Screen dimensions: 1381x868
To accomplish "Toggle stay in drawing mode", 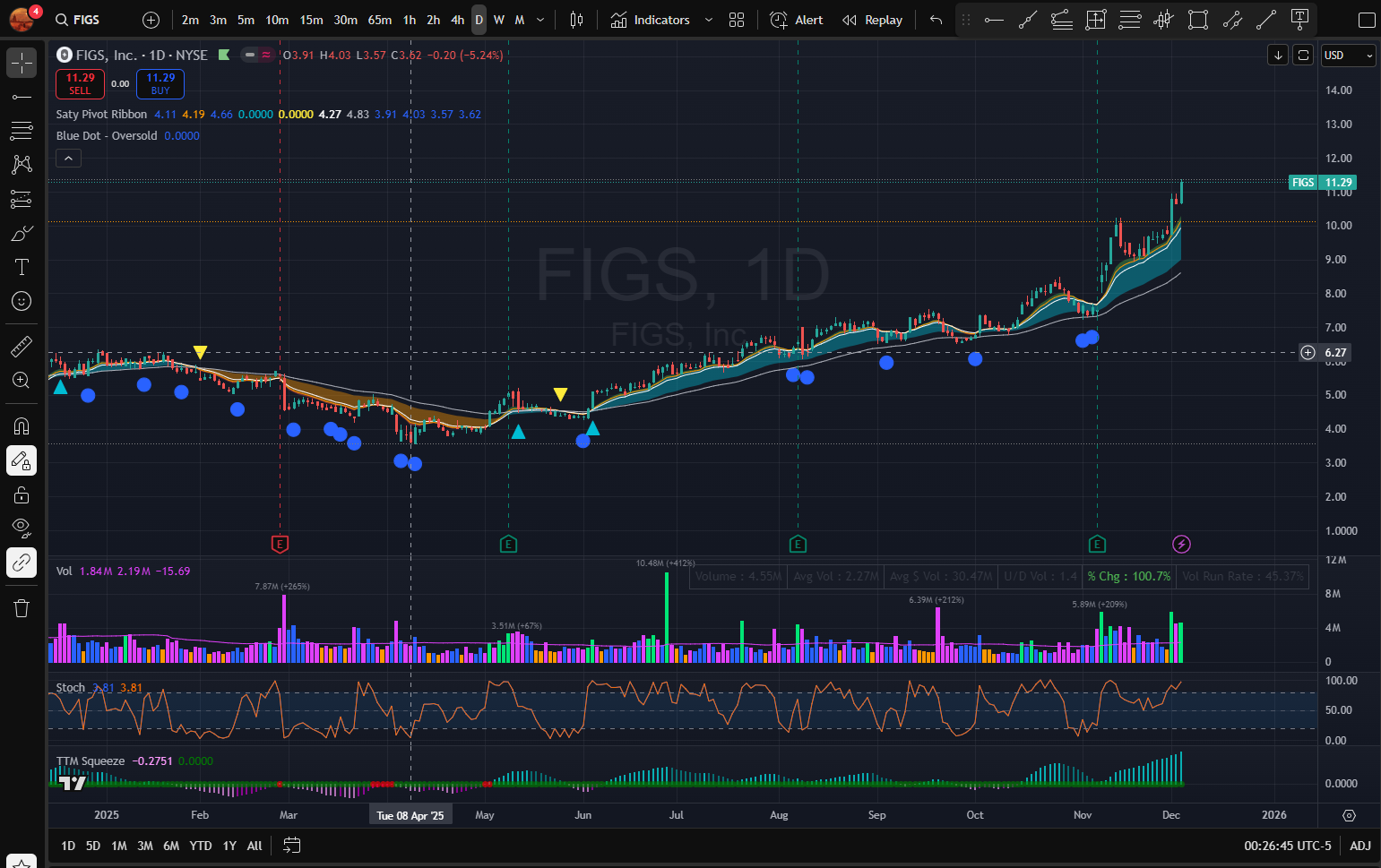I will pyautogui.click(x=22, y=460).
